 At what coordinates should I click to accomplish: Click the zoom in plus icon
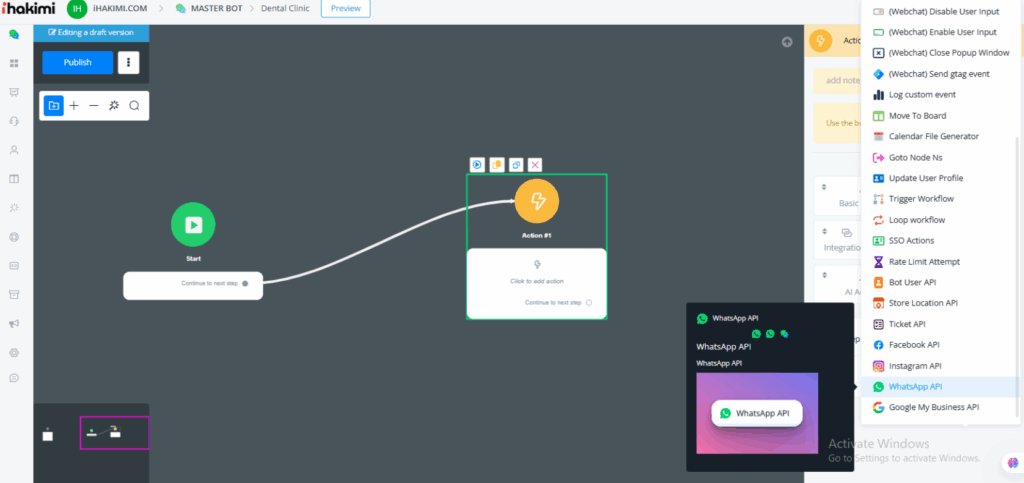pyautogui.click(x=74, y=105)
